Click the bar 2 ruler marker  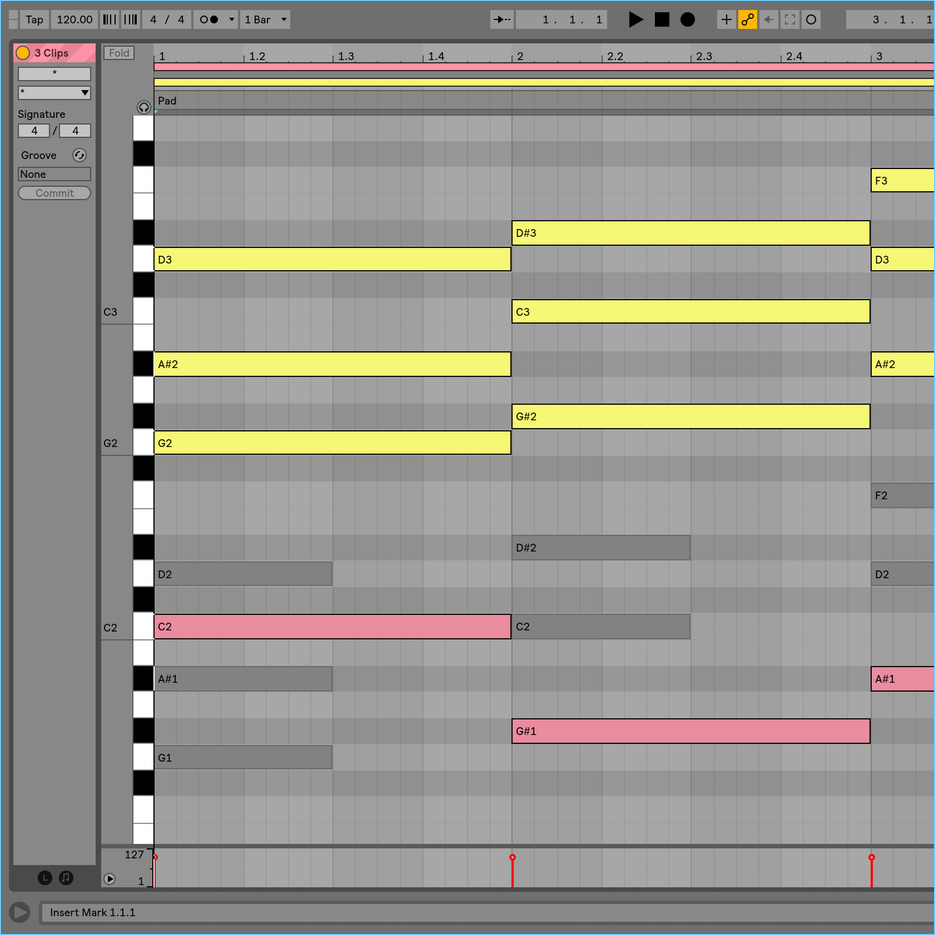click(519, 56)
